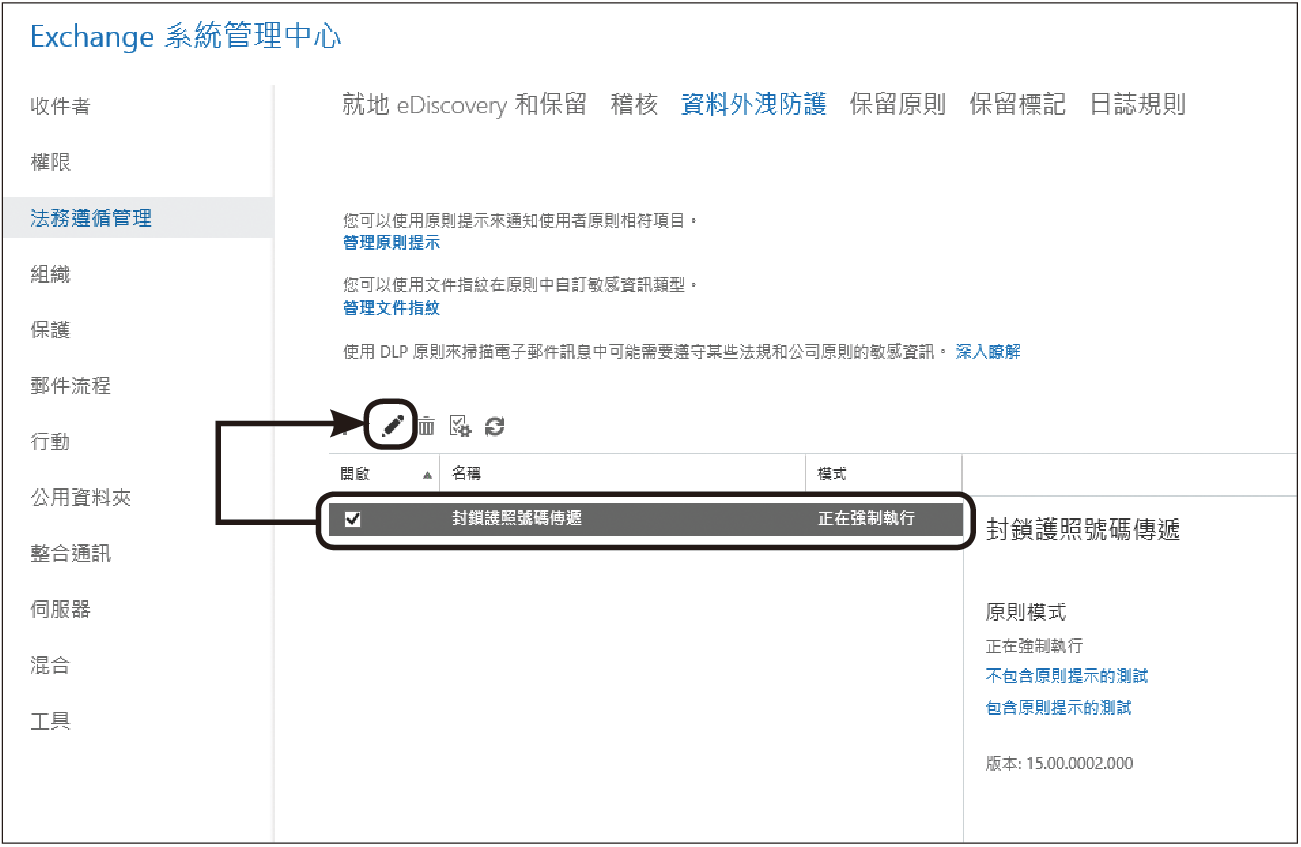Click the 模式 column header
1301x847 pixels.
[832, 473]
